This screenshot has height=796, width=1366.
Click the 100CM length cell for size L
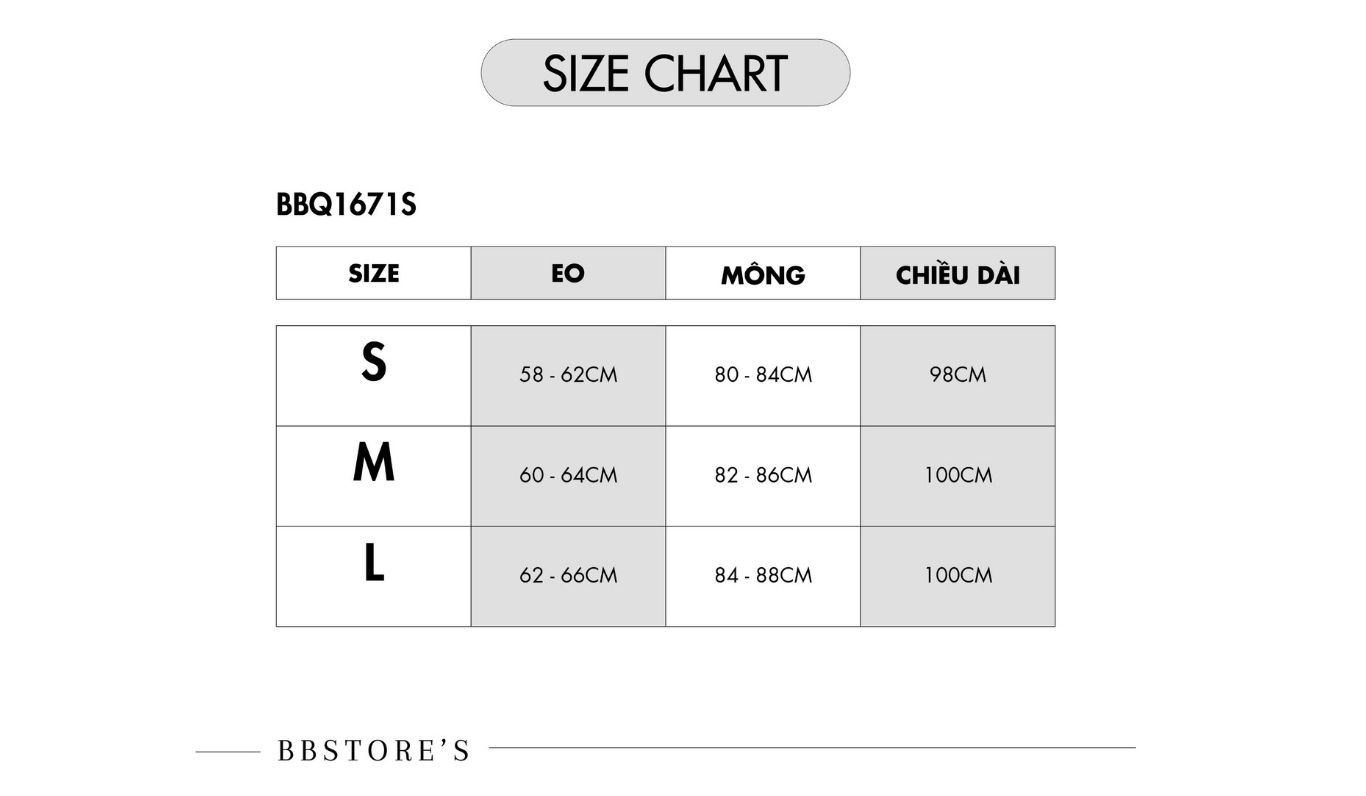pos(957,576)
